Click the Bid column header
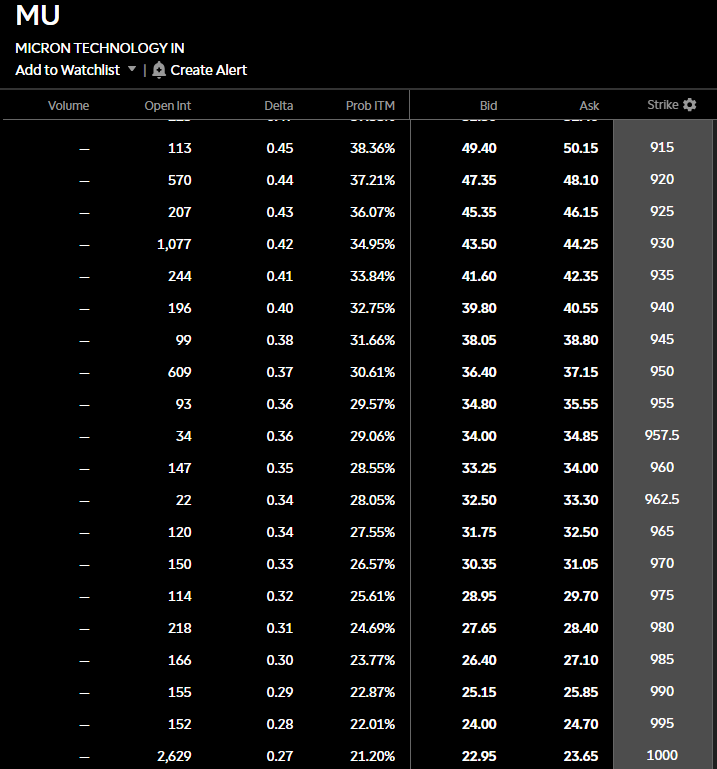Image resolution: width=717 pixels, height=769 pixels. 488,105
